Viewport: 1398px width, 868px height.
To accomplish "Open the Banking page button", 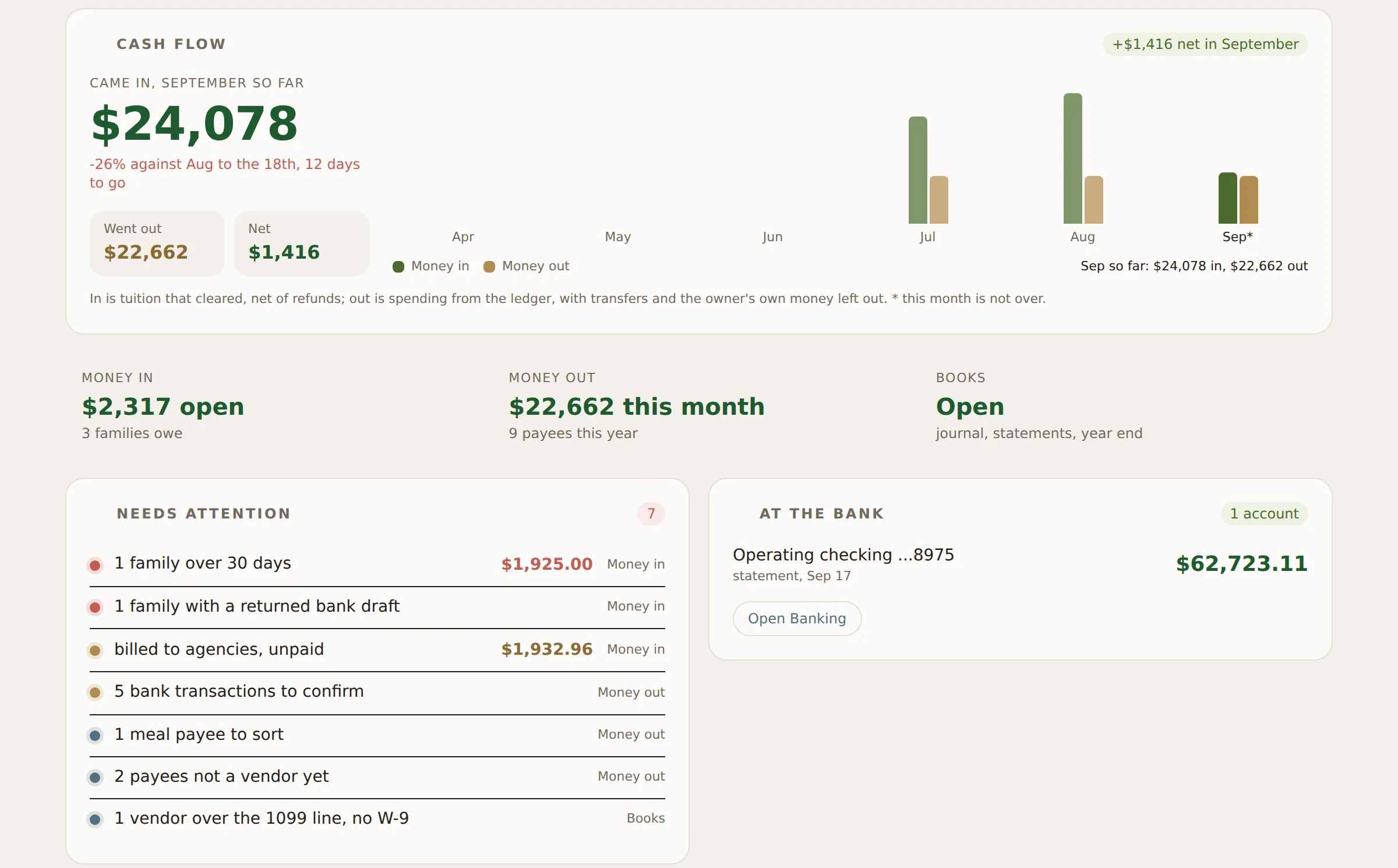I will (x=797, y=619).
